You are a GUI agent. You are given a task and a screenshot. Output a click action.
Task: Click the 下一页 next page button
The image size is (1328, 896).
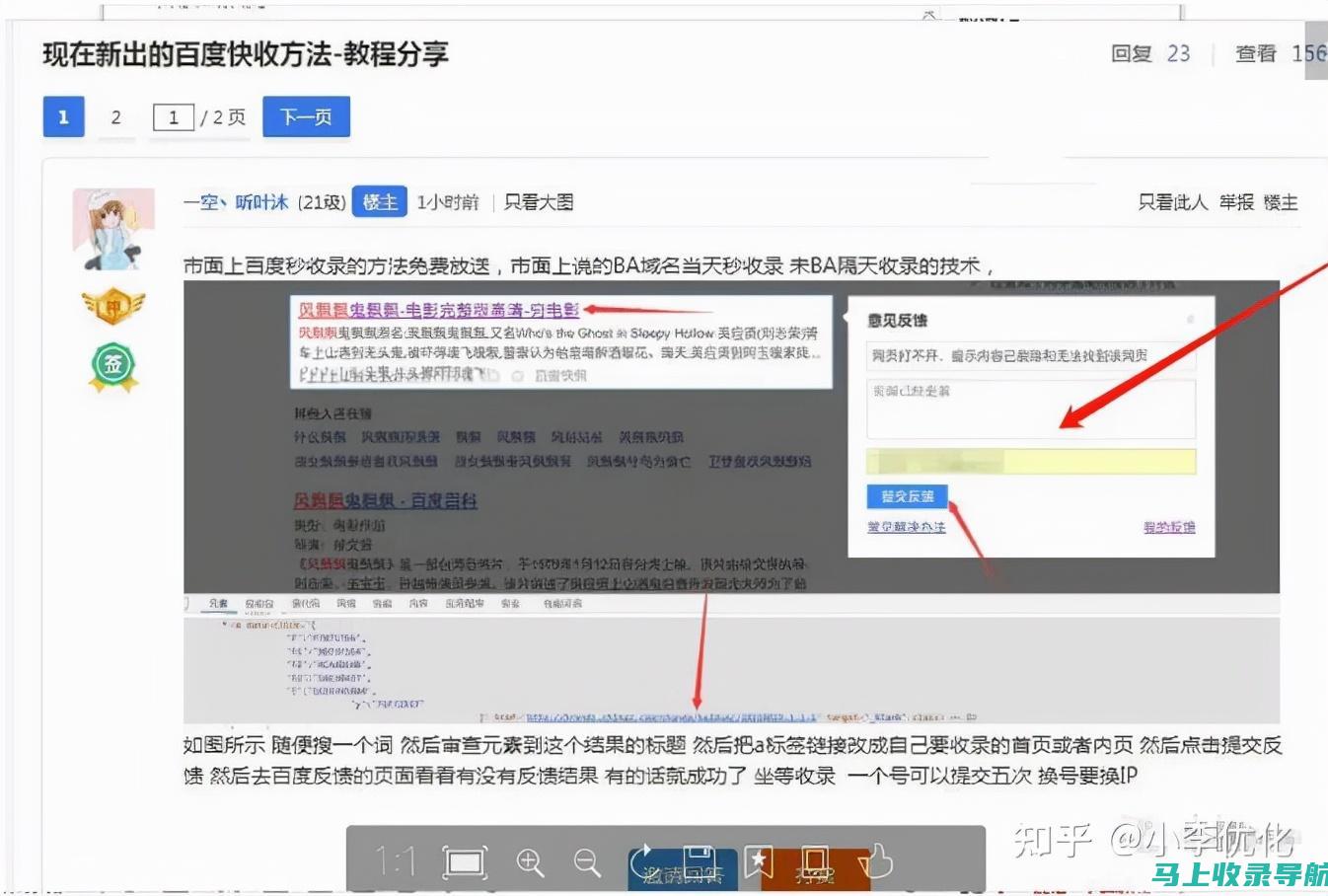click(x=306, y=117)
